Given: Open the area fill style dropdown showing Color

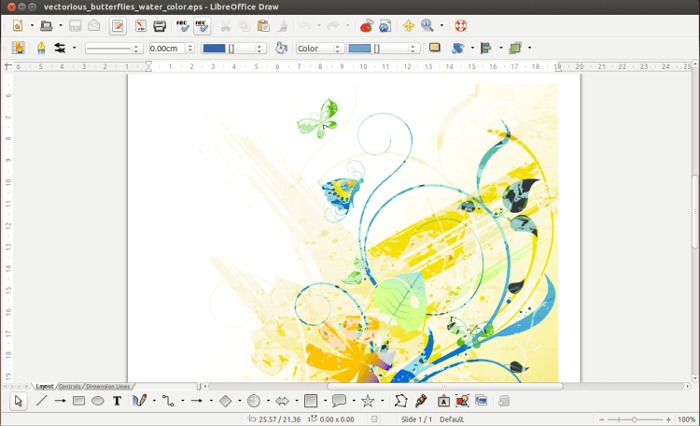Looking at the screenshot, I should pos(320,48).
